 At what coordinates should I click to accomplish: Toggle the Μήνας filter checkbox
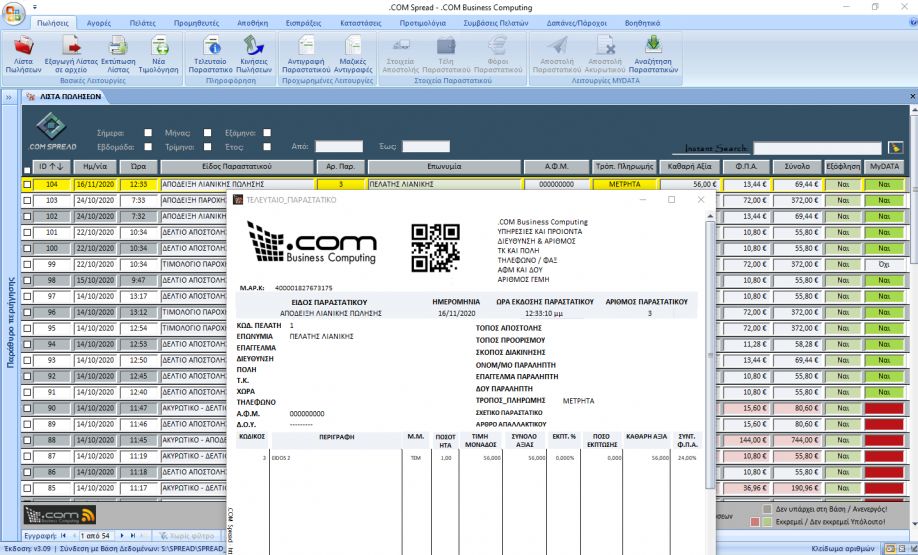pyautogui.click(x=207, y=133)
